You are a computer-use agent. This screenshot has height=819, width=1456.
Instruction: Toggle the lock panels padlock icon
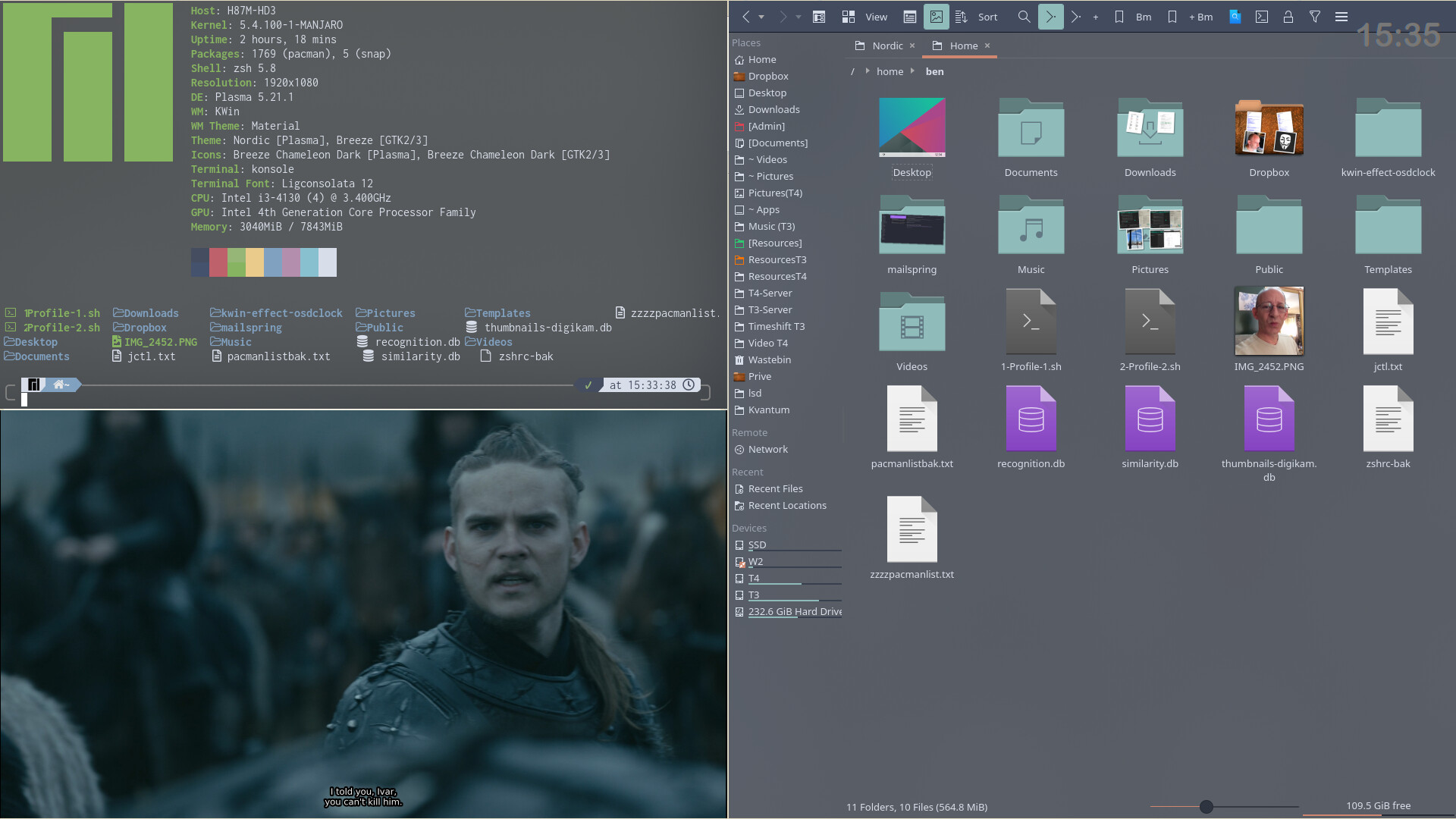click(1288, 17)
